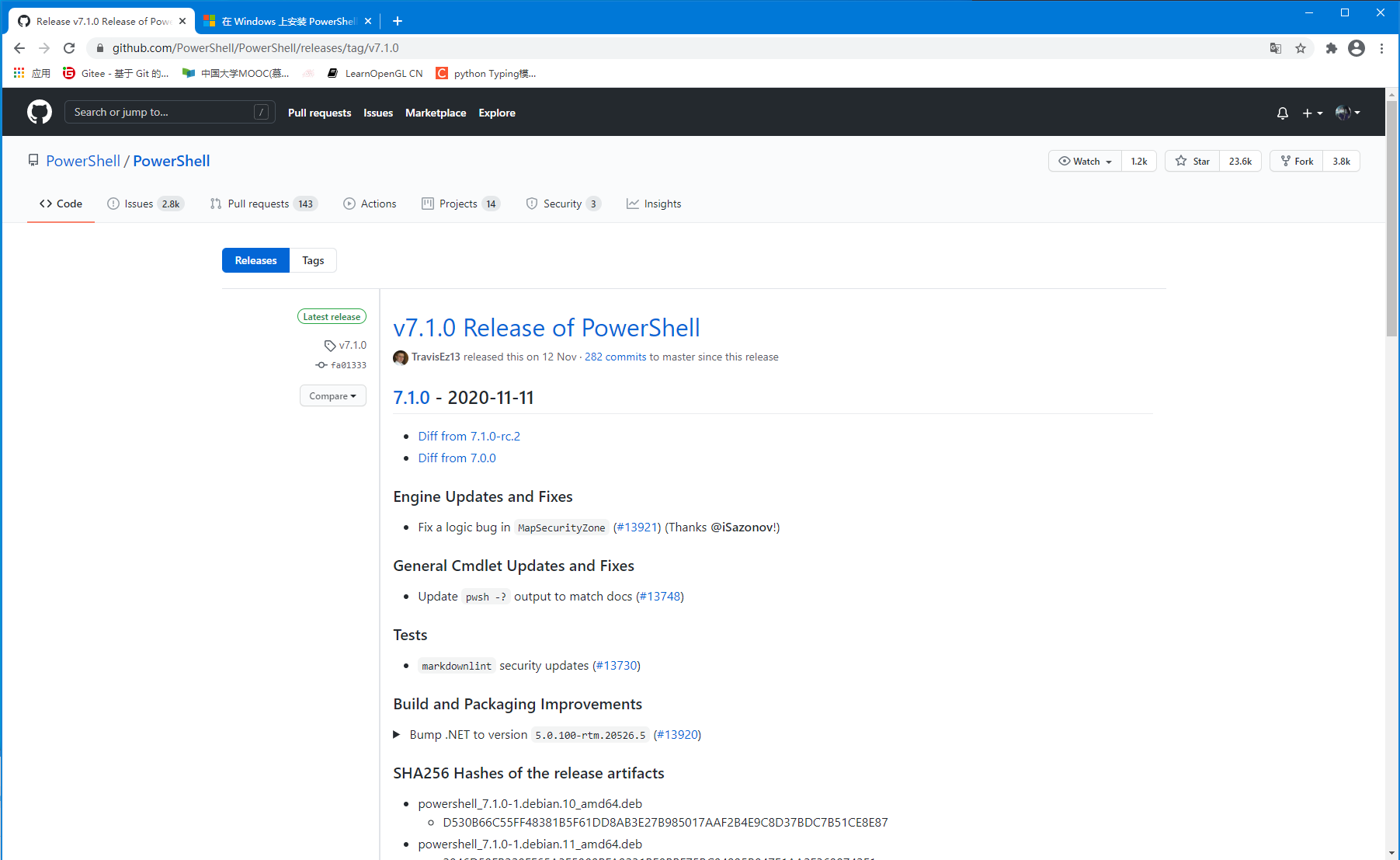Open Diff from 7.0.0
Viewport: 1400px width, 860px height.
(457, 458)
